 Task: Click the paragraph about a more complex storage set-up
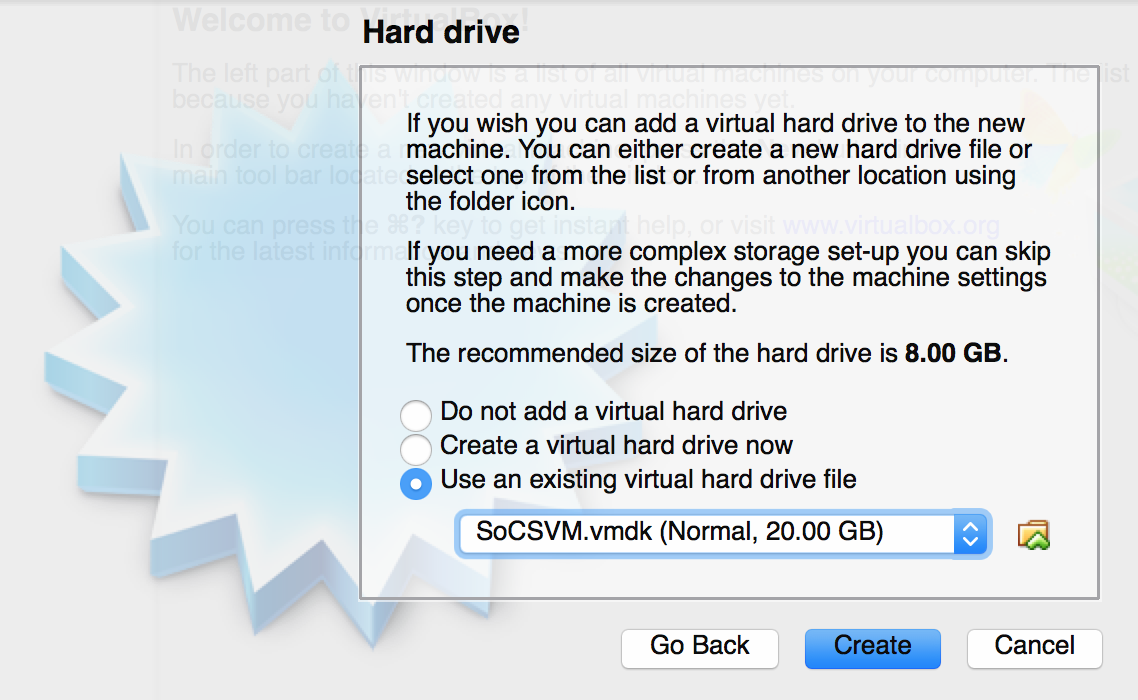(727, 277)
